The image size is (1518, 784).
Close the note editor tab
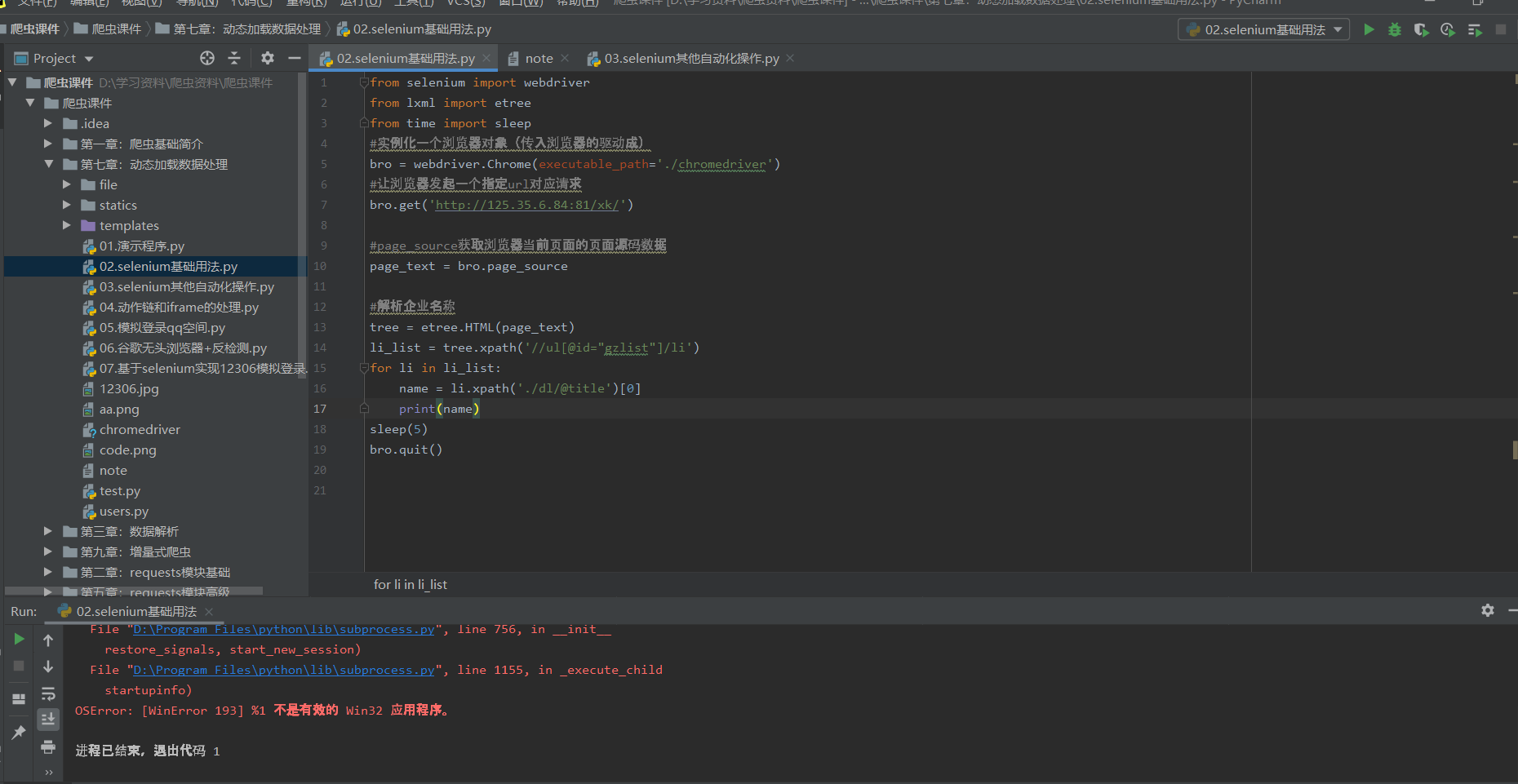pyautogui.click(x=566, y=58)
